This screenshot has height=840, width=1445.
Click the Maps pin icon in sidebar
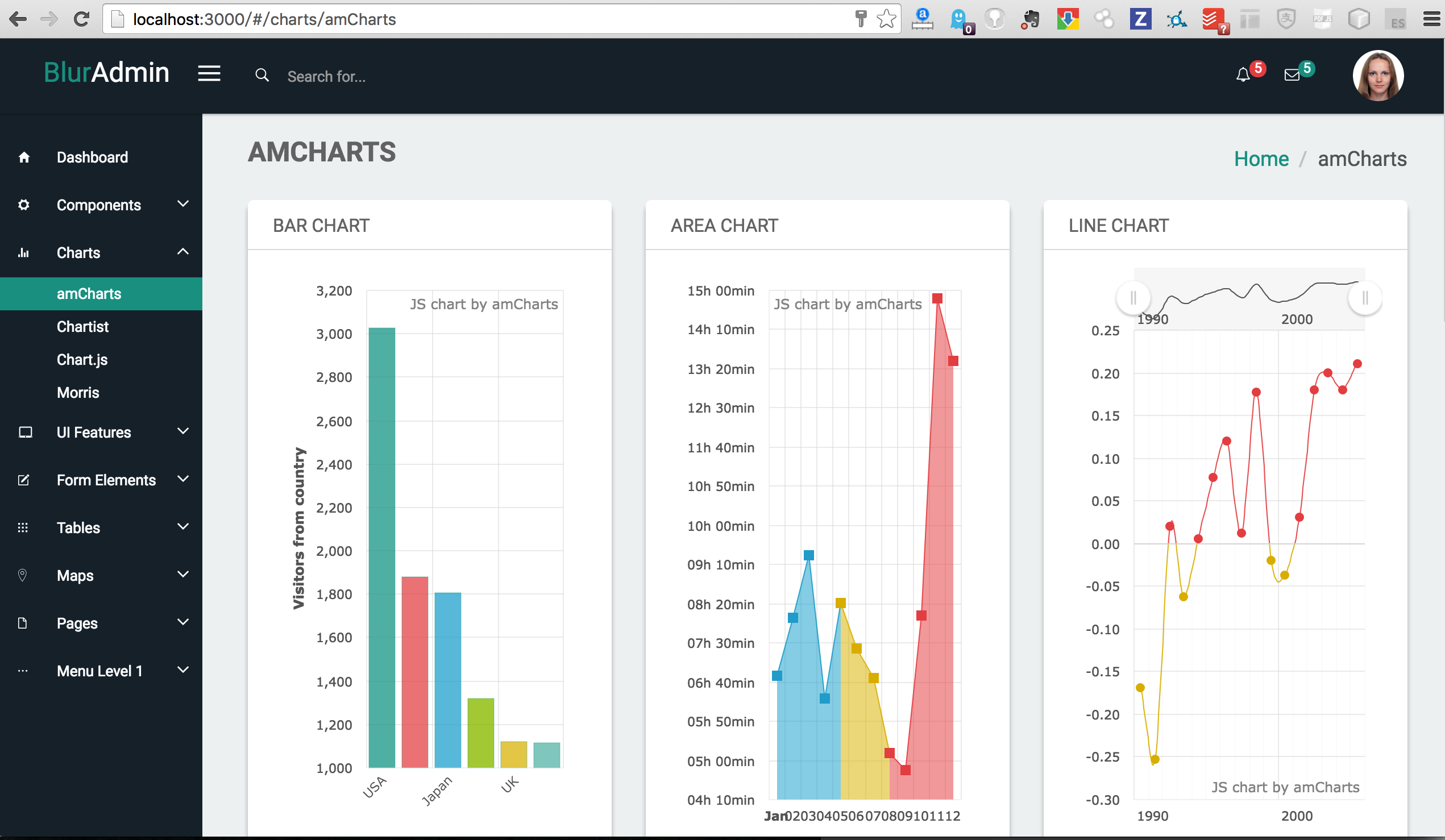(23, 575)
